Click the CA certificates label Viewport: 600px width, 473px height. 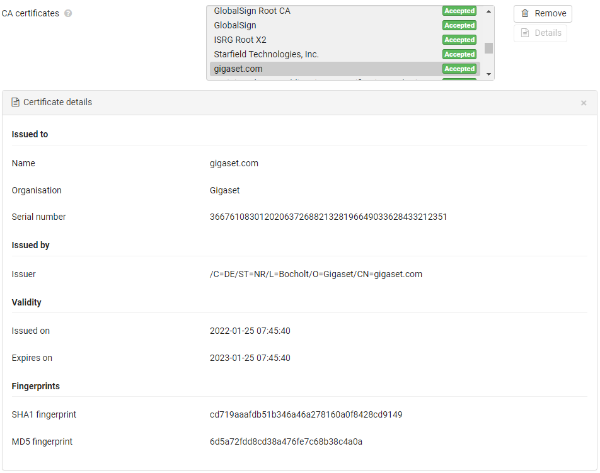pyautogui.click(x=30, y=13)
